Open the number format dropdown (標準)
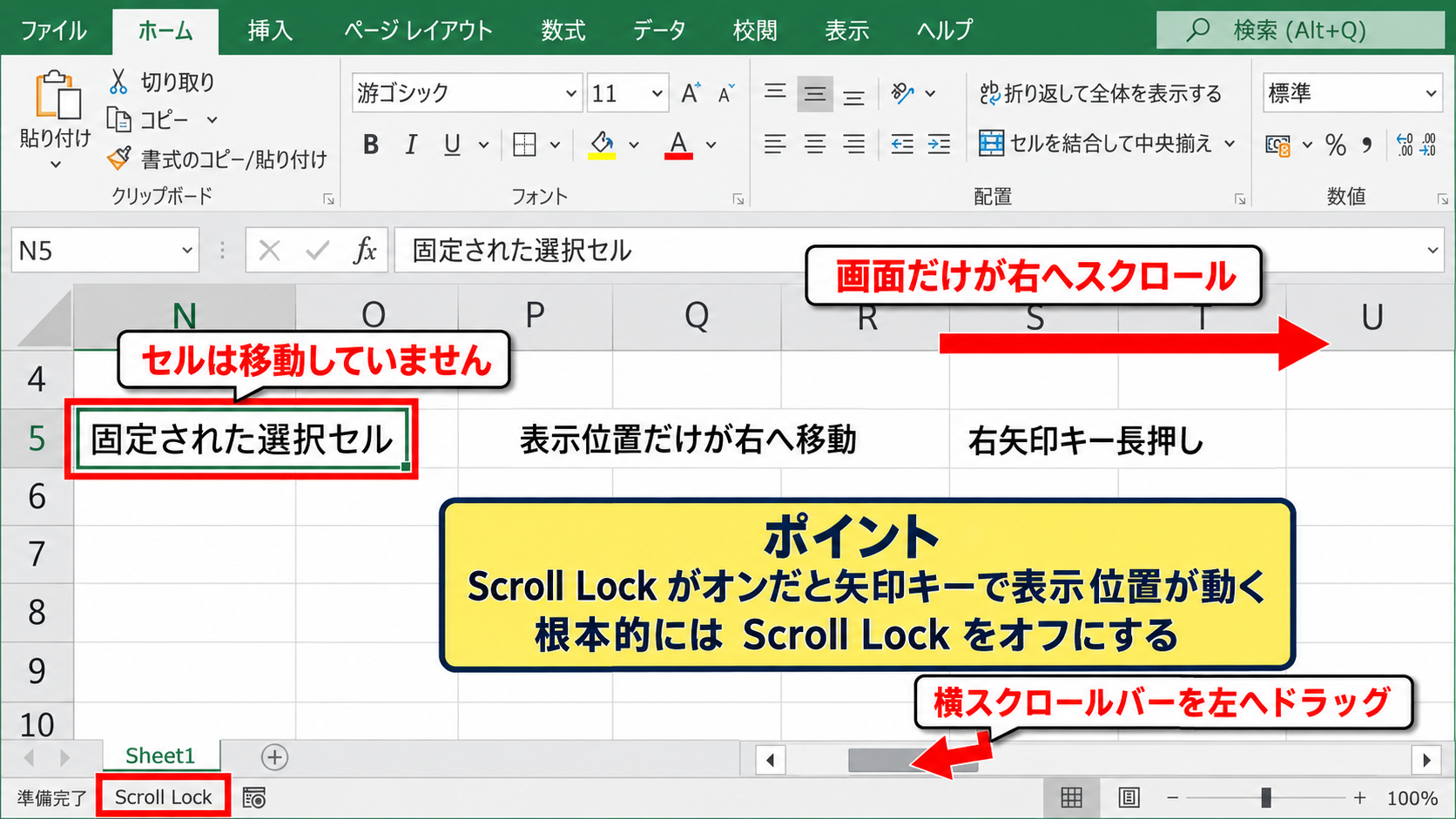This screenshot has width=1456, height=819. (x=1431, y=93)
